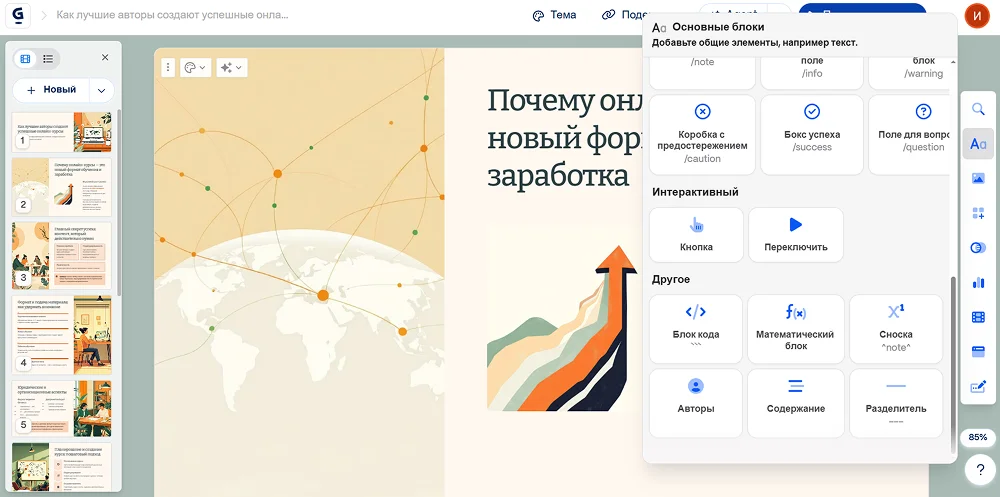Open the three-dot card options menu

tap(168, 67)
